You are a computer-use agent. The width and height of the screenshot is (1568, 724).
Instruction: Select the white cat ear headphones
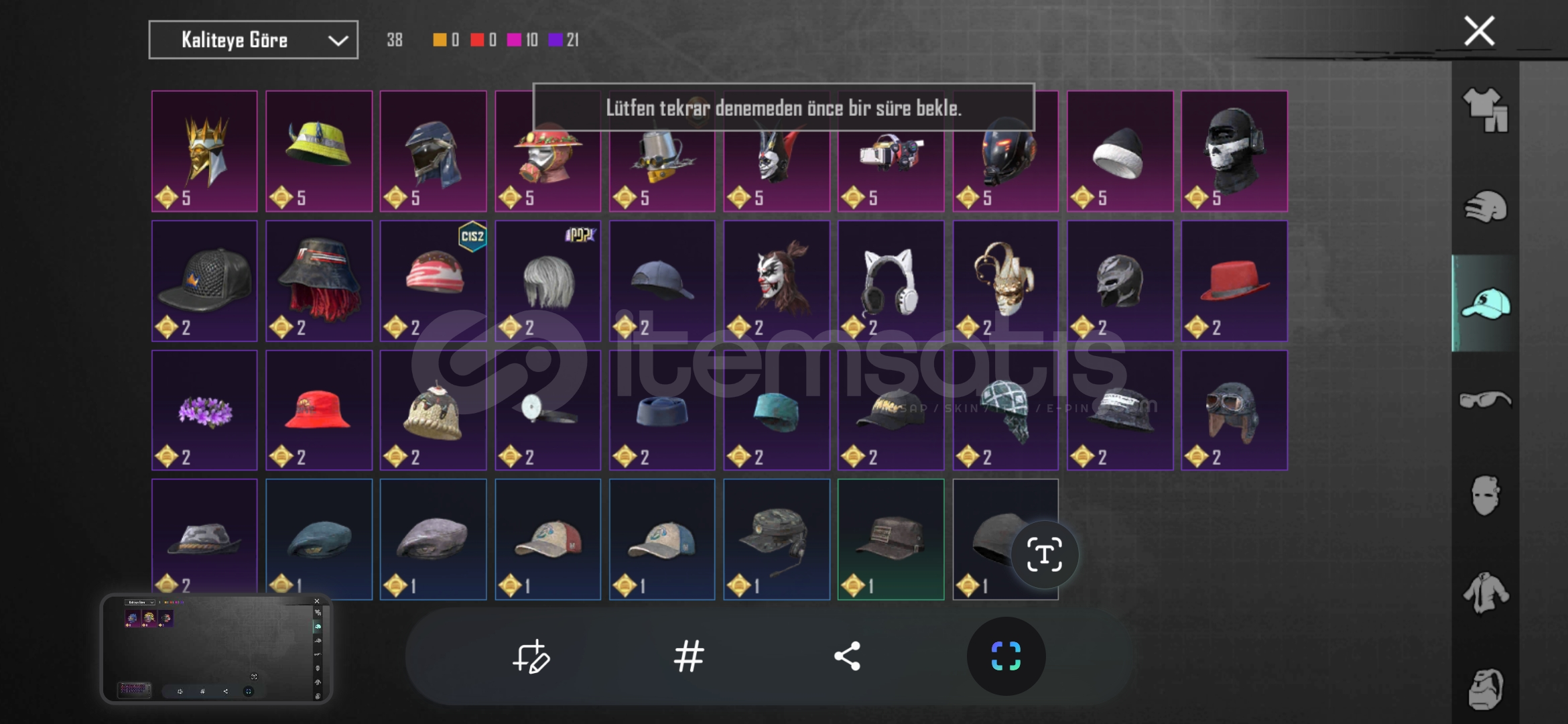[x=891, y=281]
